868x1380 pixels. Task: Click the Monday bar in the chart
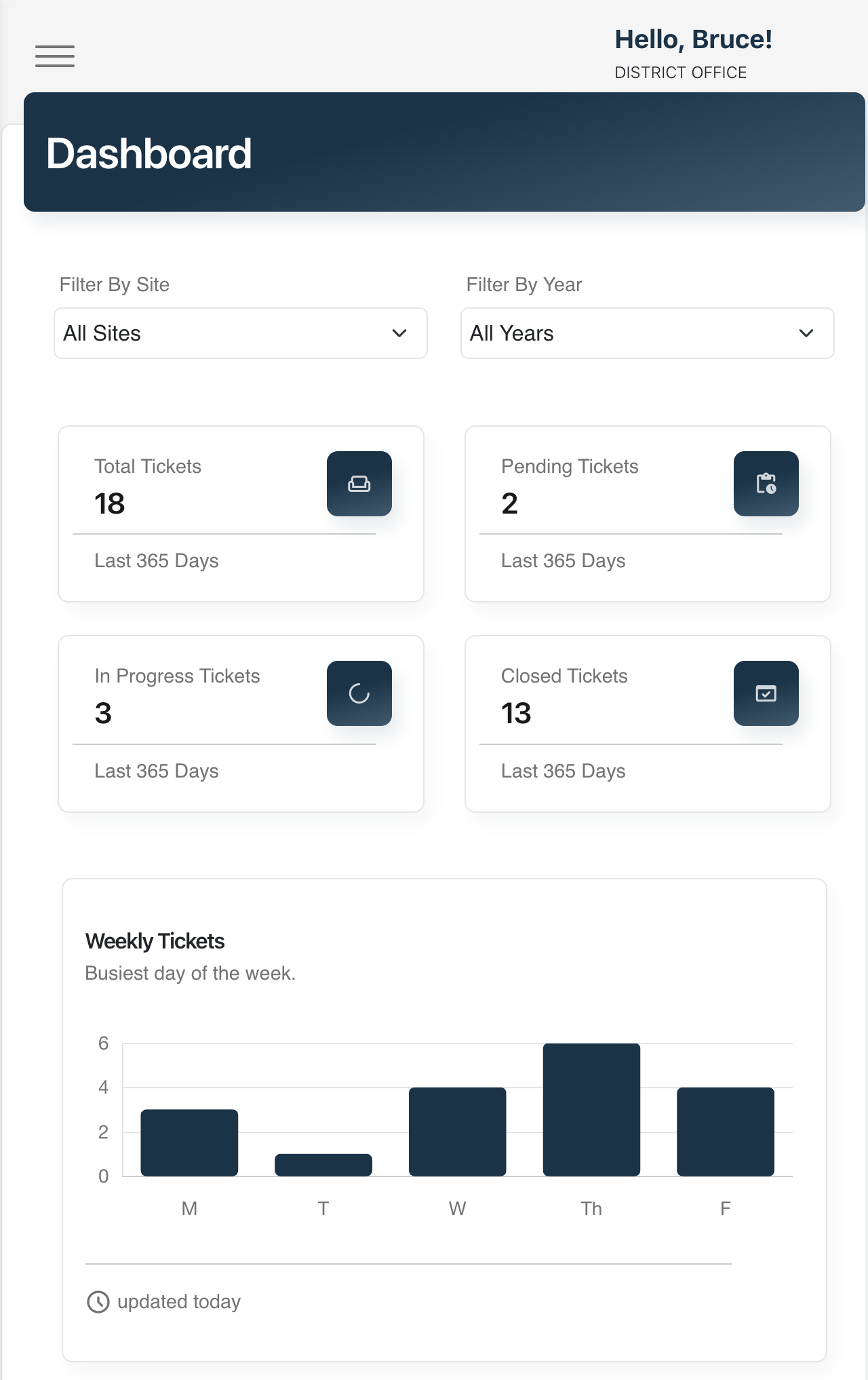189,1143
